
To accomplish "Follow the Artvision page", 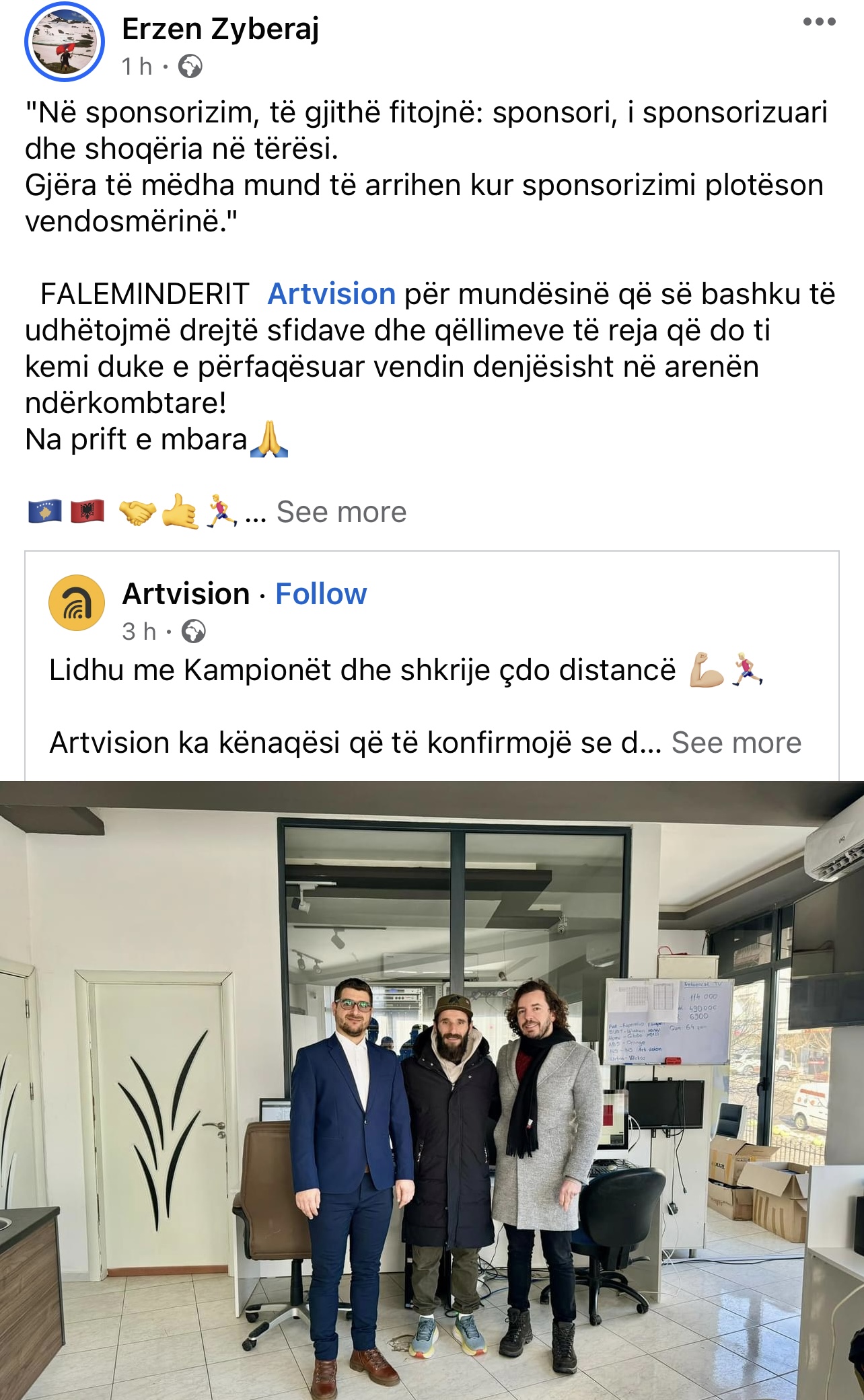I will click(321, 594).
